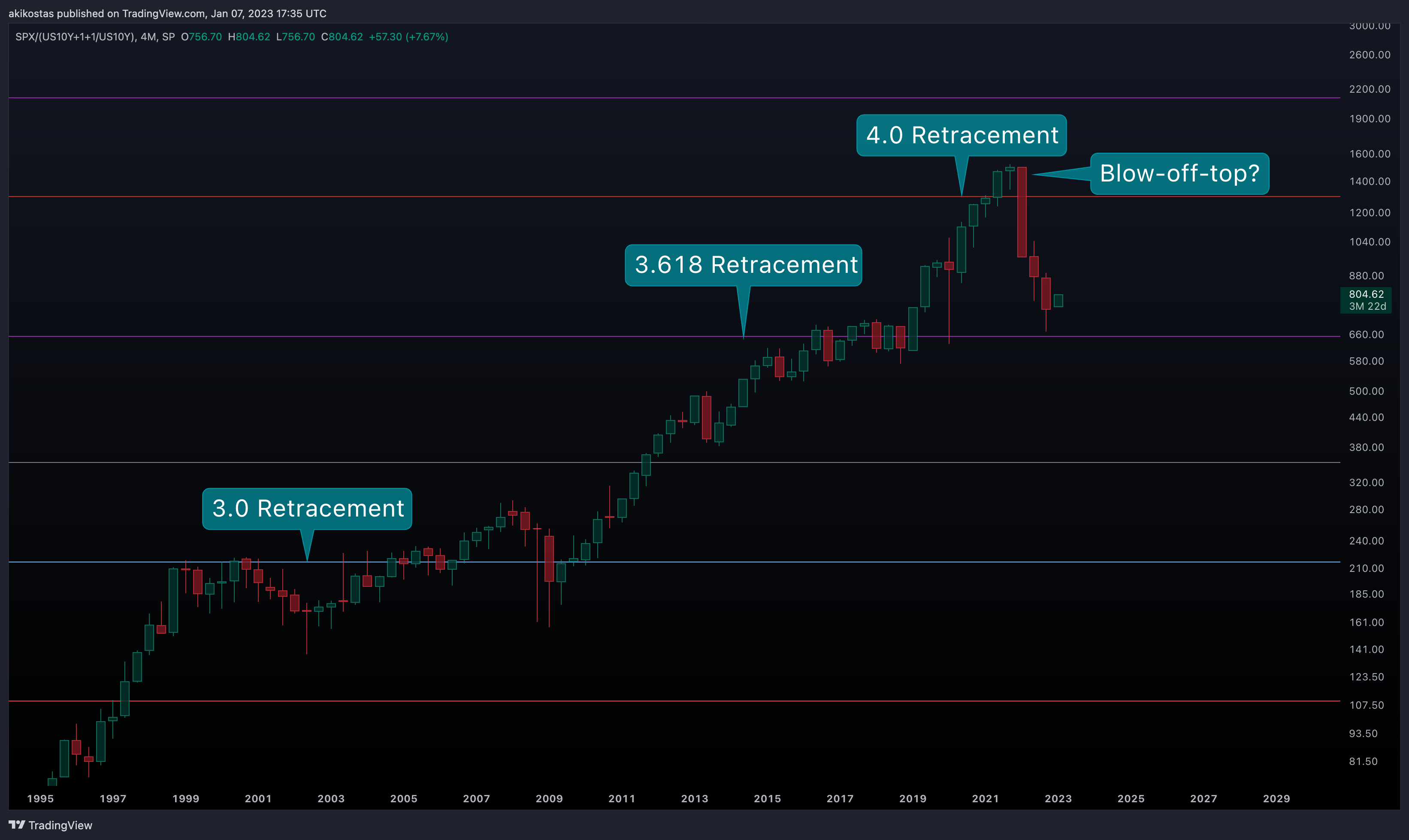
Task: Click the open value O756.70
Action: click(x=202, y=37)
